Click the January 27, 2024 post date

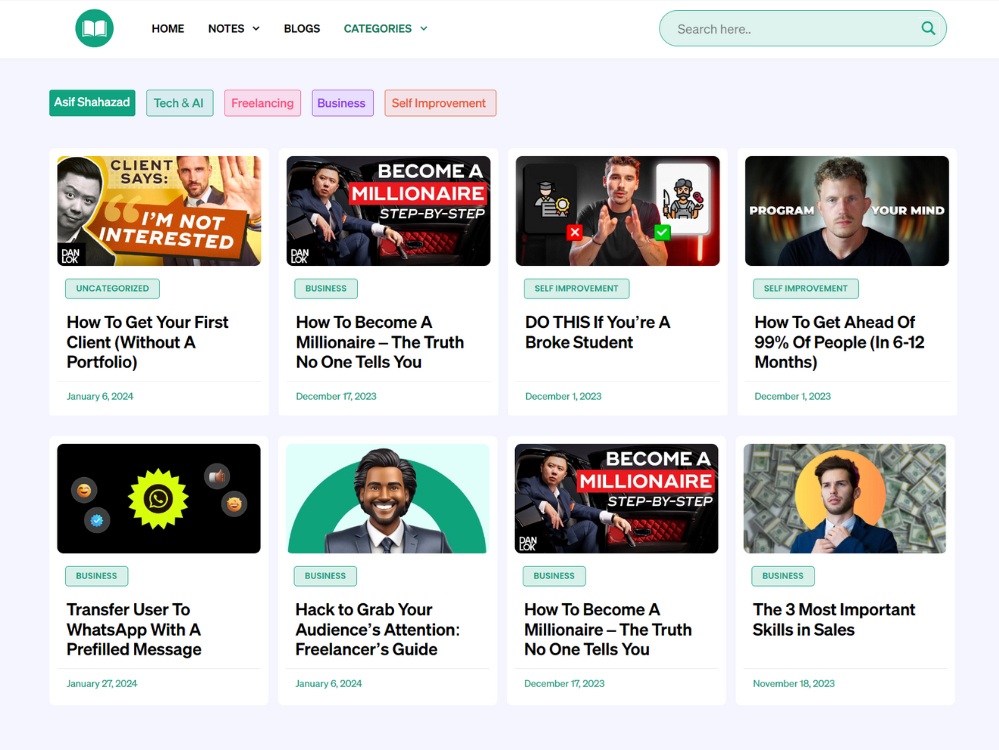(102, 684)
